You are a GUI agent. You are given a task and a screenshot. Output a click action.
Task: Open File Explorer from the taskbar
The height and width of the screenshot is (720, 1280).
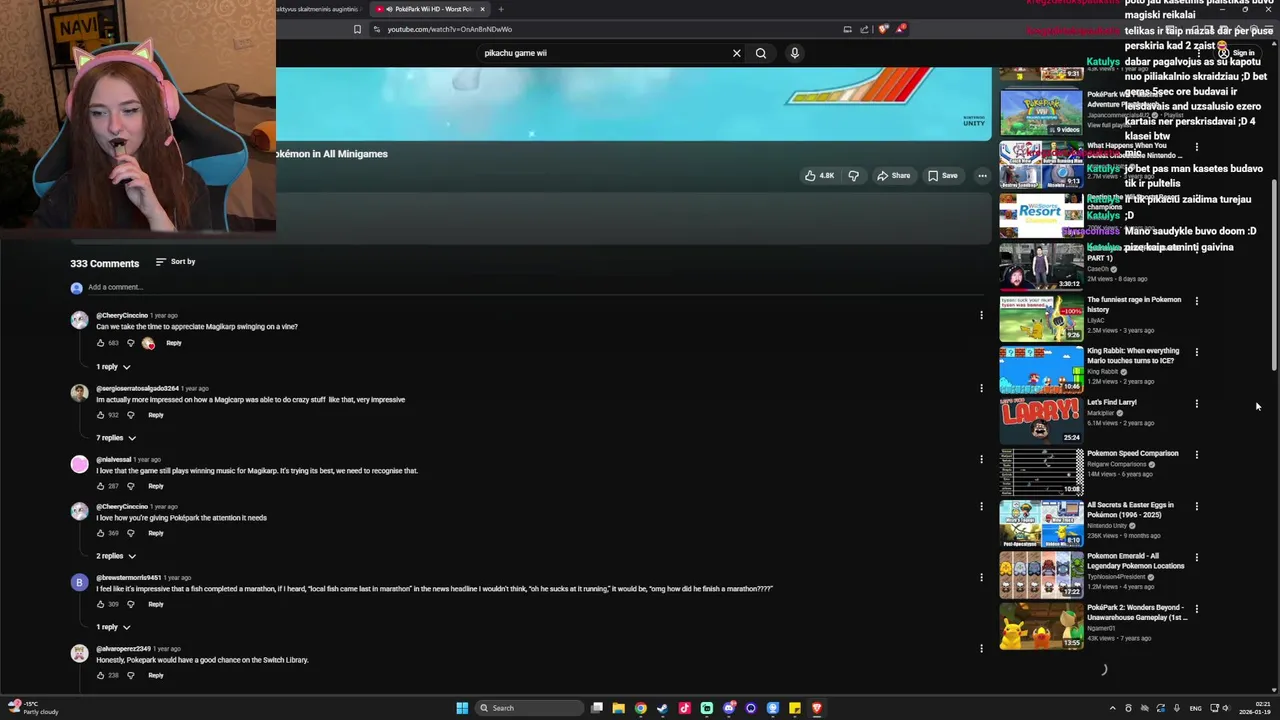coord(619,708)
